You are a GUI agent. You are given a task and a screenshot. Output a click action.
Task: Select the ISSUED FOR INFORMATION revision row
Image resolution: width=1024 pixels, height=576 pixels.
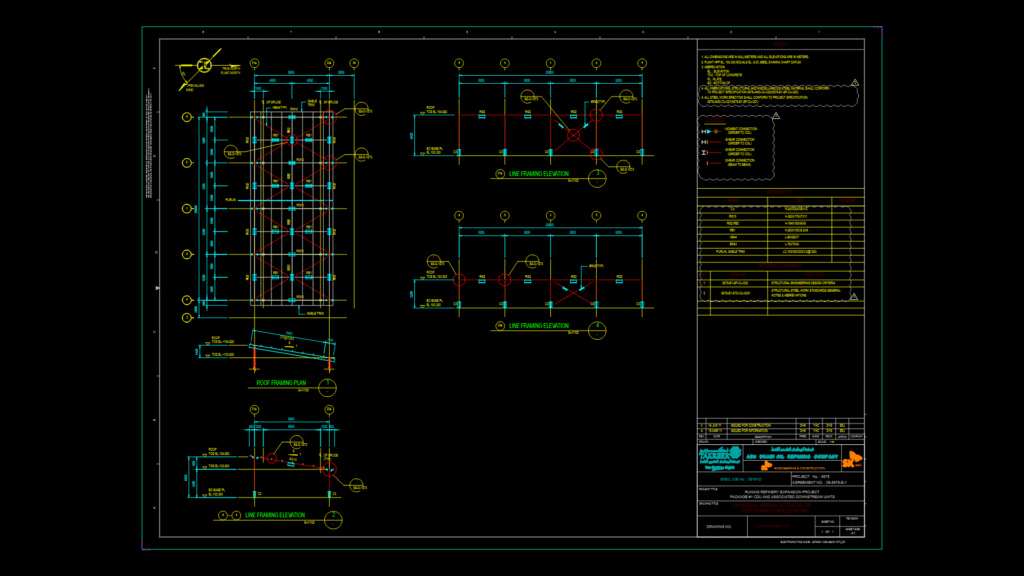(780, 430)
